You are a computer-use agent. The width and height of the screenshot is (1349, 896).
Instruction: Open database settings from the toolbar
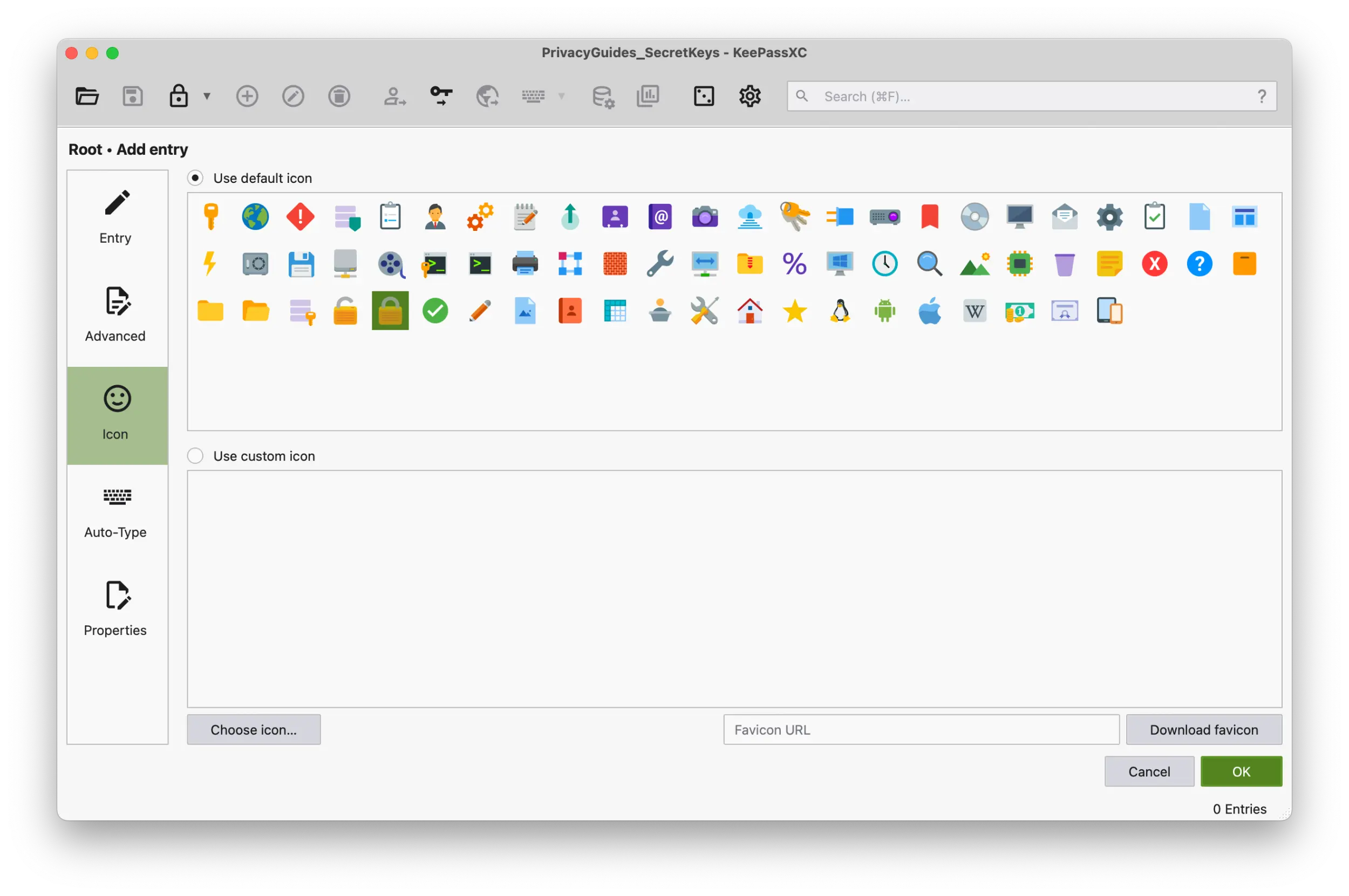coord(602,97)
